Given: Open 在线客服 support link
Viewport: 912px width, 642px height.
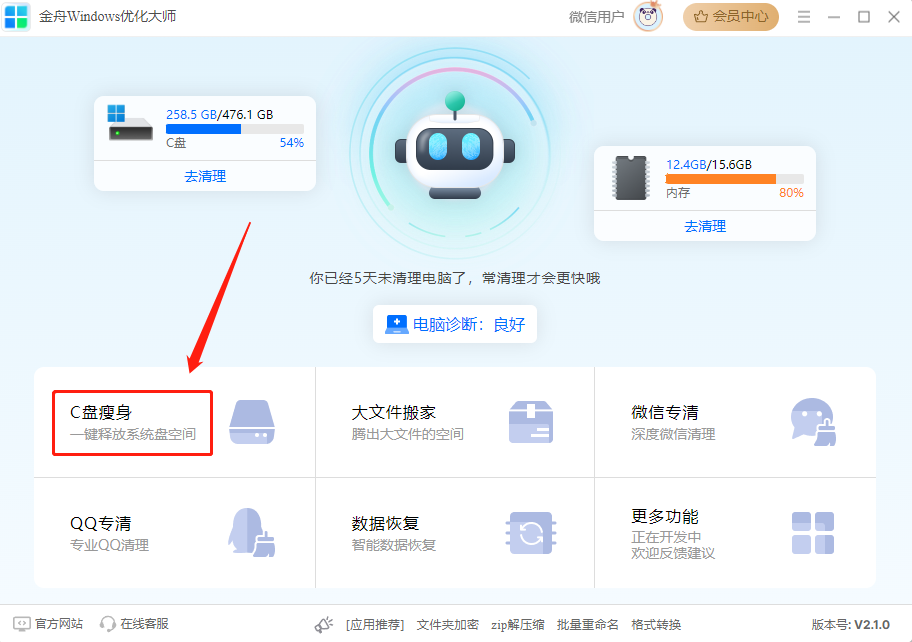Looking at the screenshot, I should (x=135, y=624).
